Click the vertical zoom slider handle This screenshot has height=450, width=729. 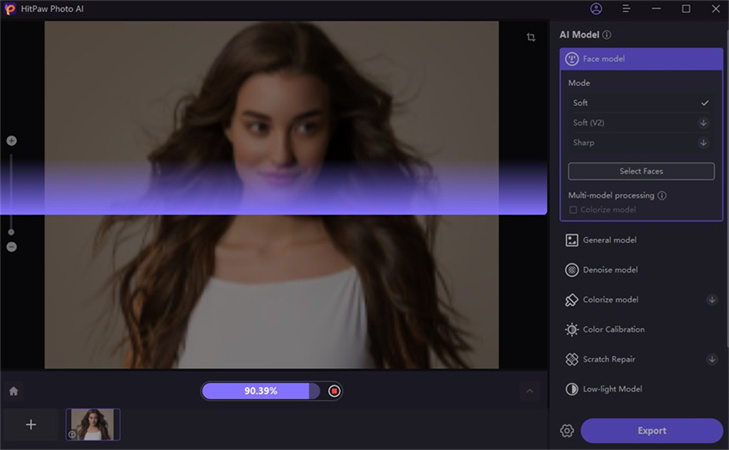point(11,232)
